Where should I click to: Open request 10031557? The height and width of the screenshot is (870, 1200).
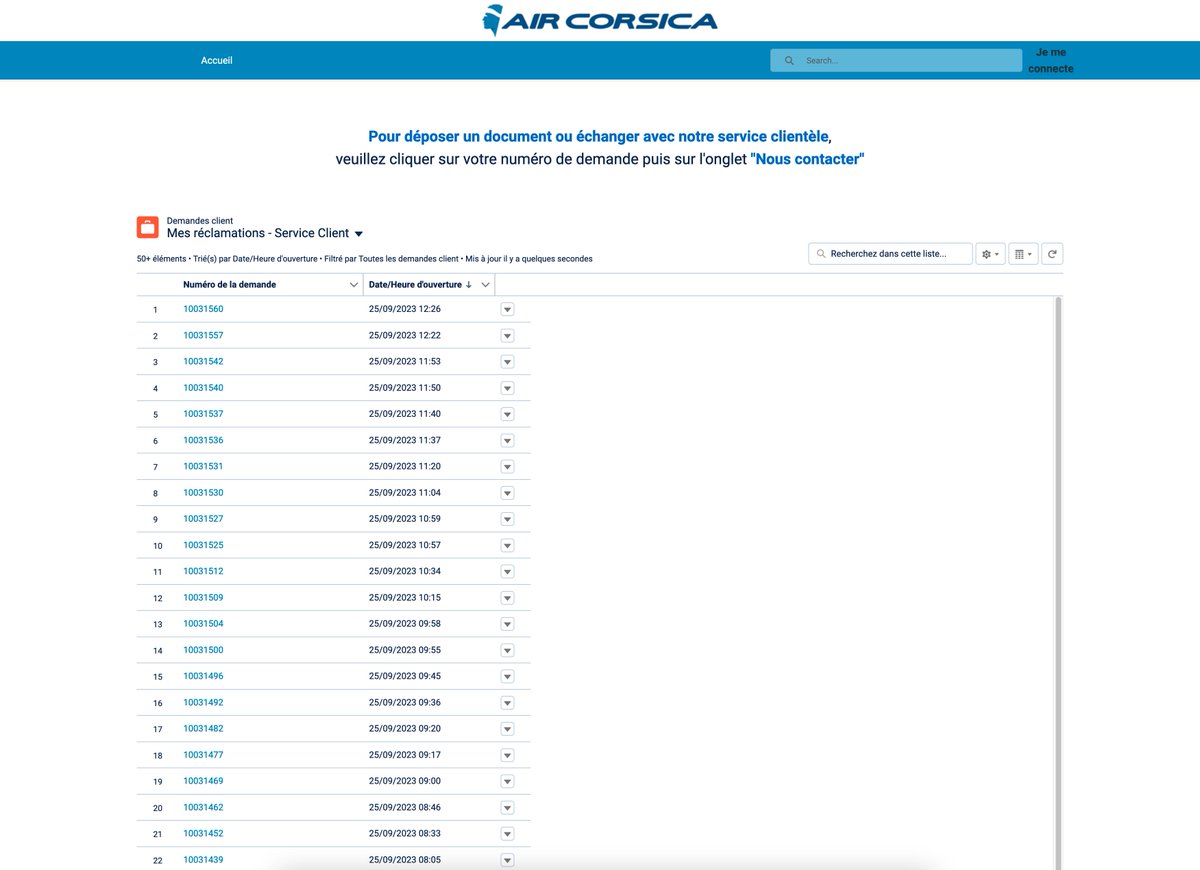click(203, 335)
